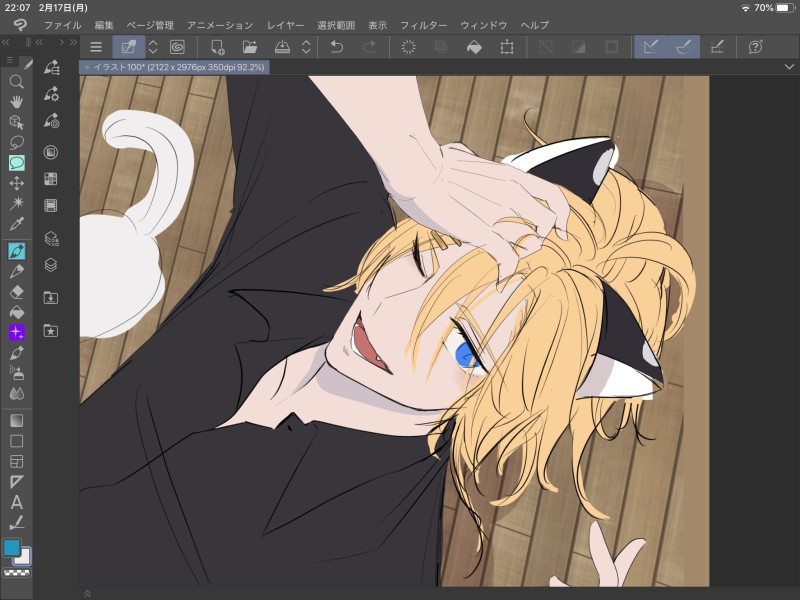Select the 3D Object operation tool
The height and width of the screenshot is (600, 800).
(16, 122)
